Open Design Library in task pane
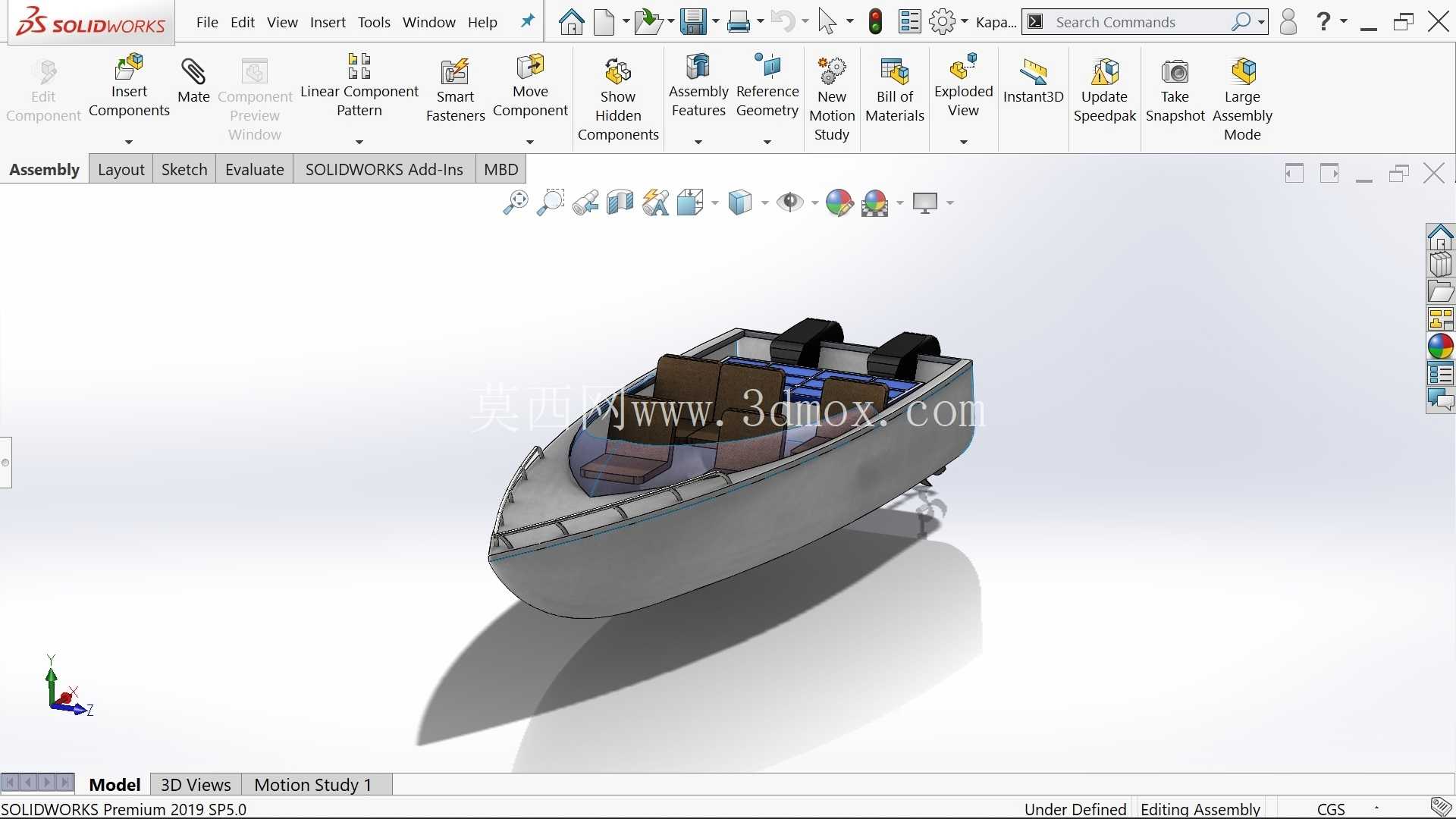This screenshot has height=819, width=1456. [1440, 265]
